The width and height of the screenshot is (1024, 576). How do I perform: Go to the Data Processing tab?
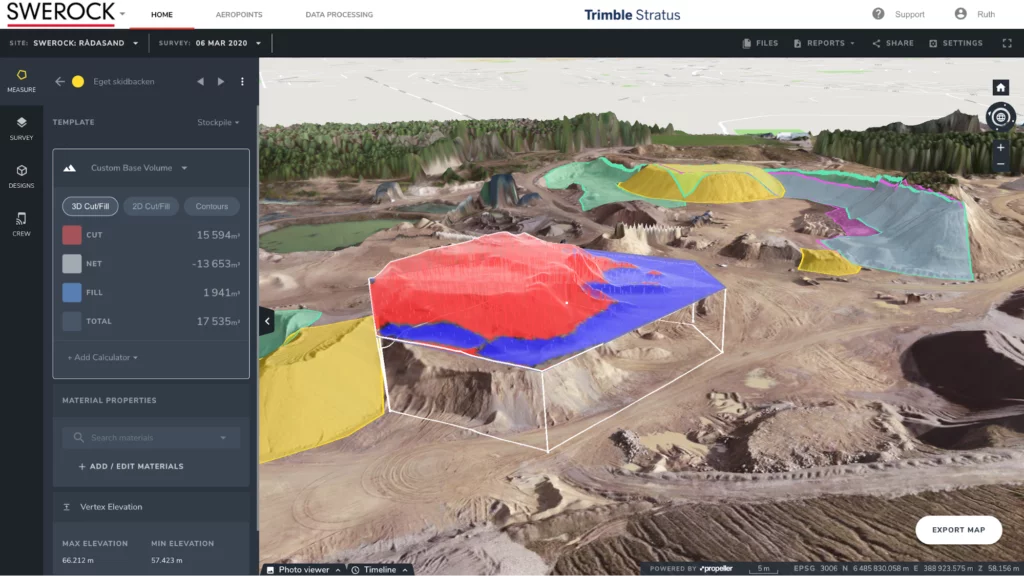(x=339, y=15)
